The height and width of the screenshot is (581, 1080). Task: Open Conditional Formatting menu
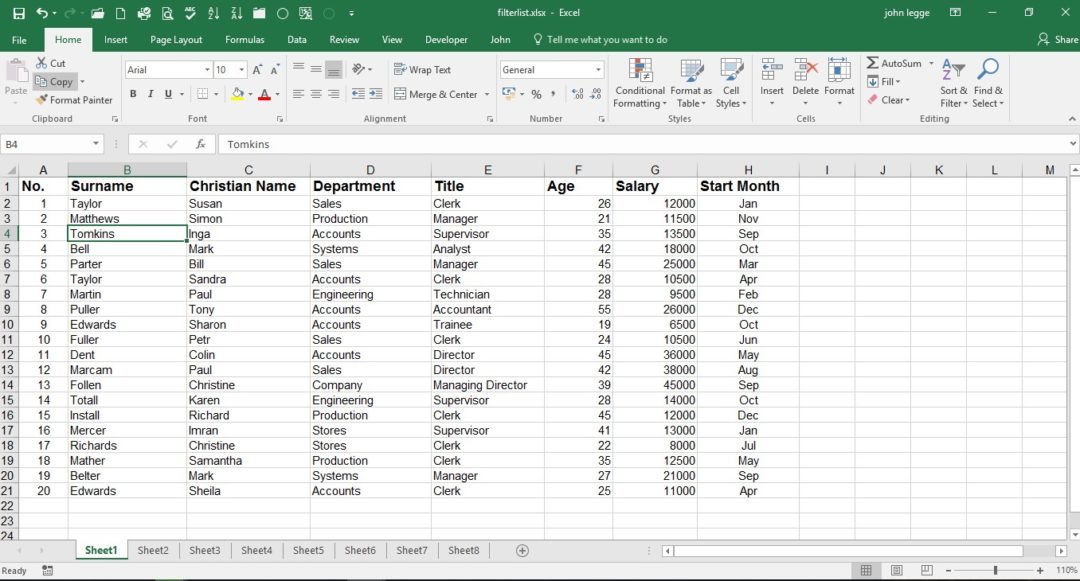pos(640,83)
